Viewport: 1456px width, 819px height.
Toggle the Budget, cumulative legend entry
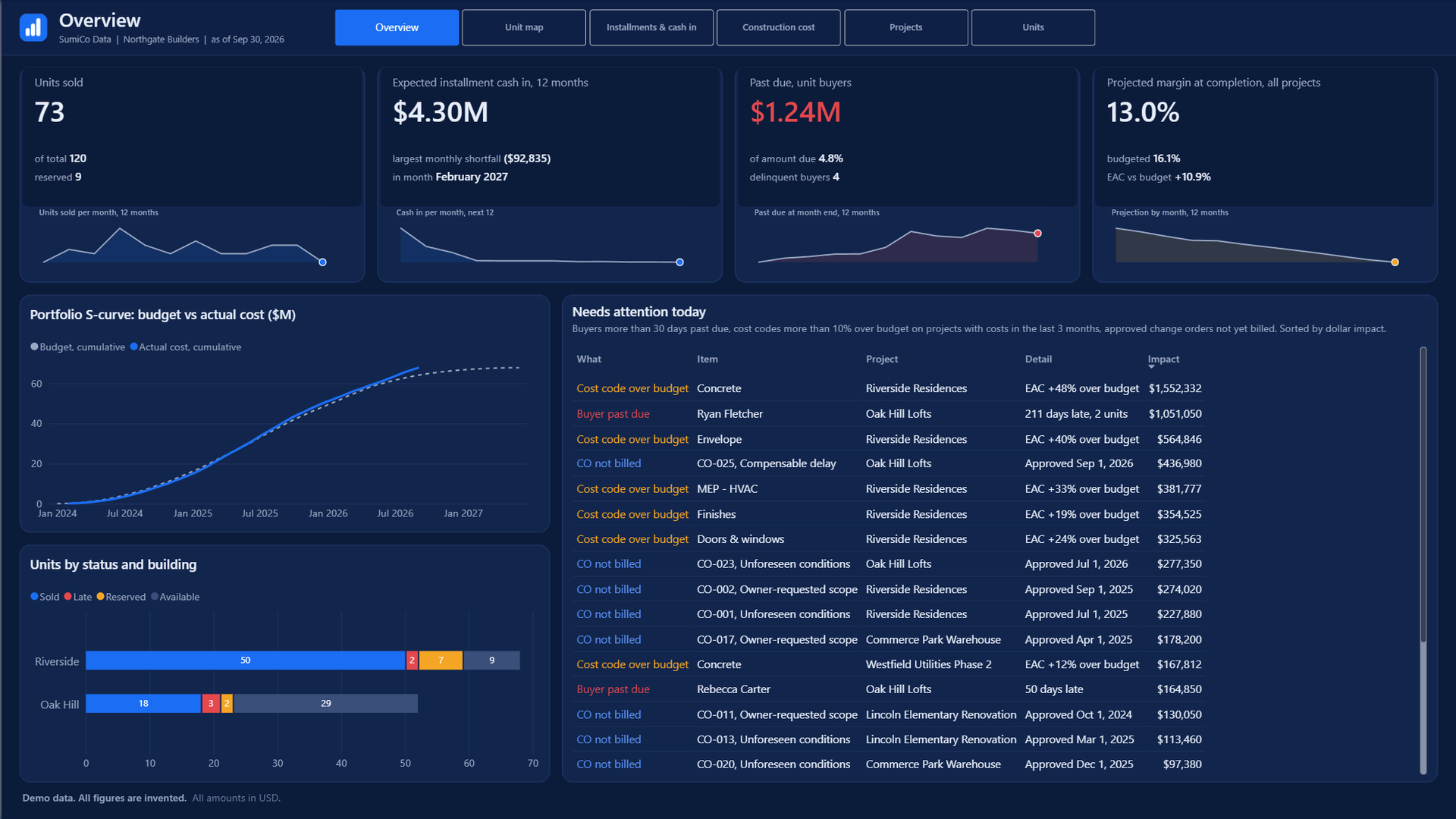pos(78,347)
